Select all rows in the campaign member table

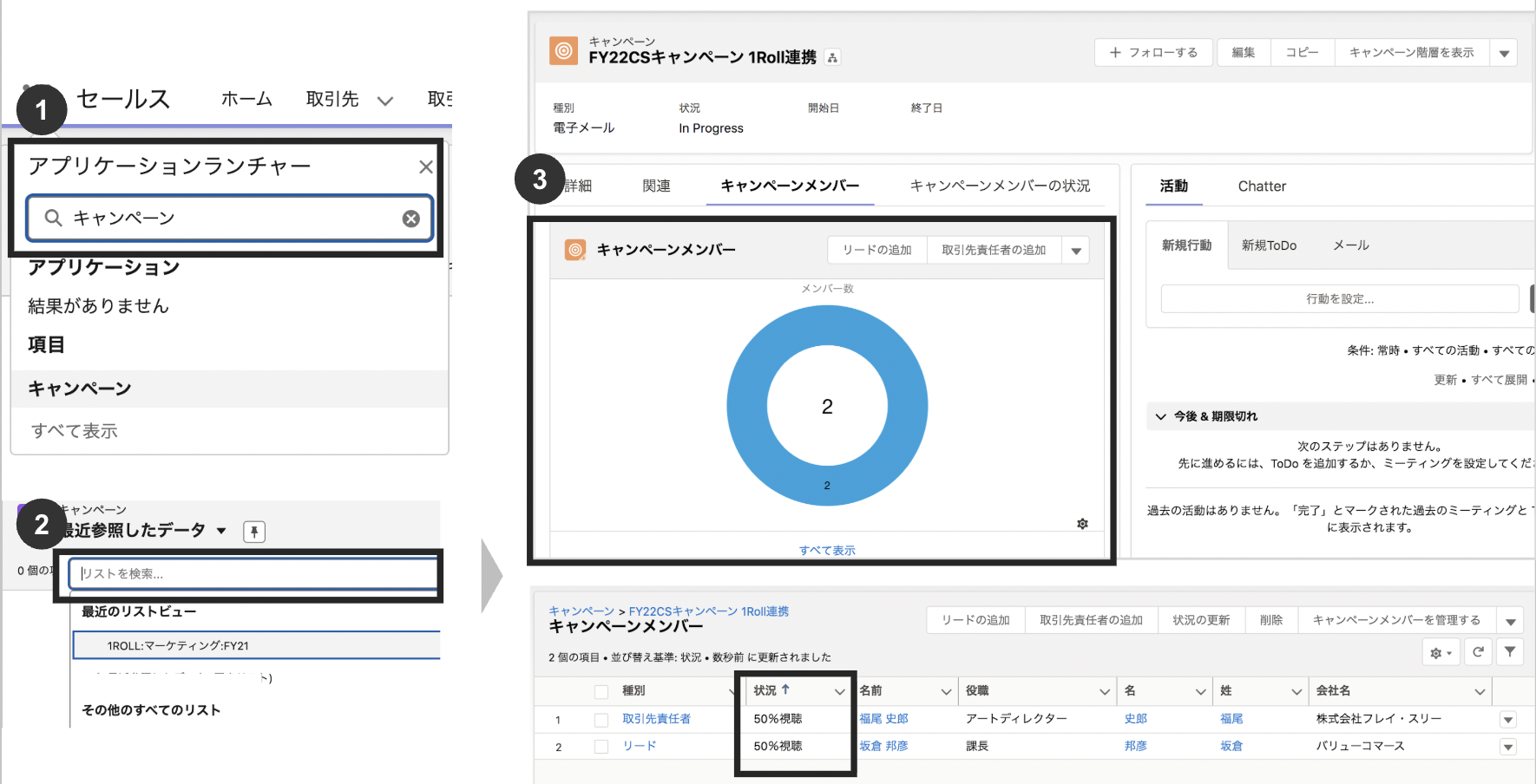pyautogui.click(x=601, y=691)
